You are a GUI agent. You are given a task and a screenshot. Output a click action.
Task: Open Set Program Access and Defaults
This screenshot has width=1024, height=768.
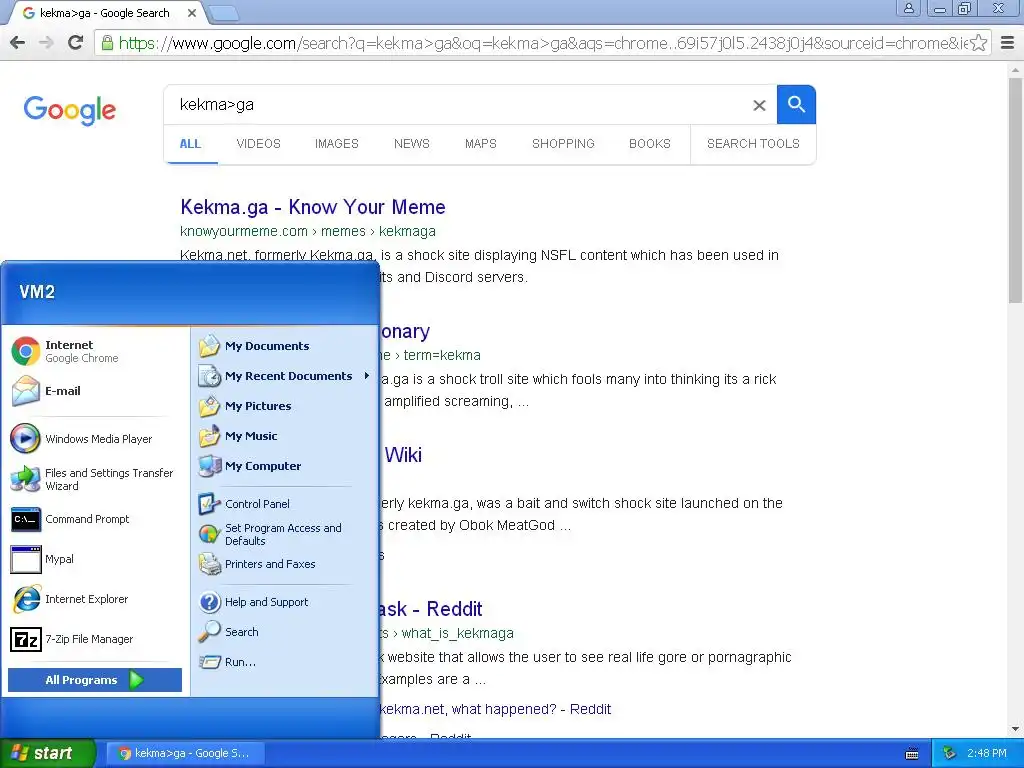coord(284,534)
